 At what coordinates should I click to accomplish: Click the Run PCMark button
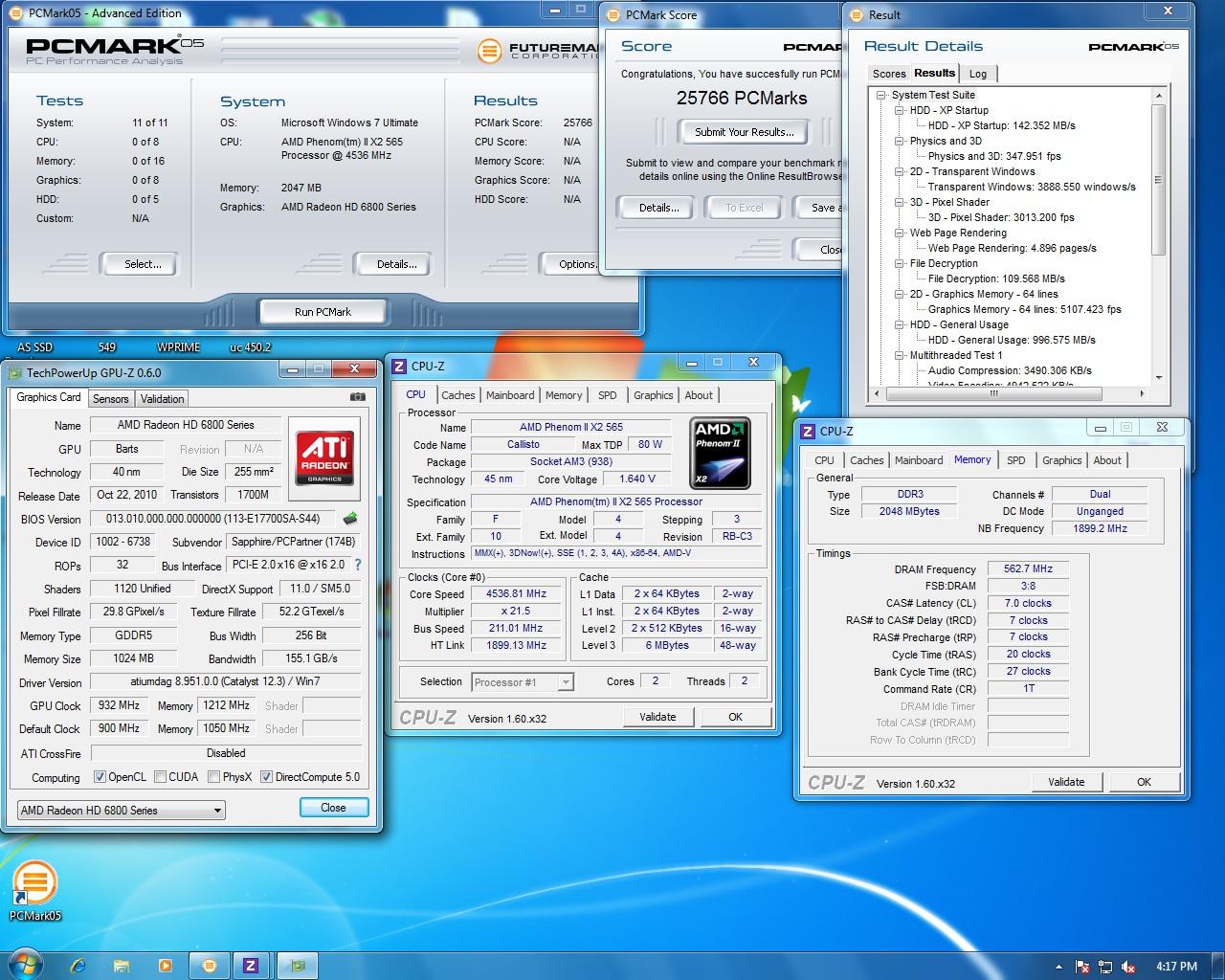click(323, 312)
